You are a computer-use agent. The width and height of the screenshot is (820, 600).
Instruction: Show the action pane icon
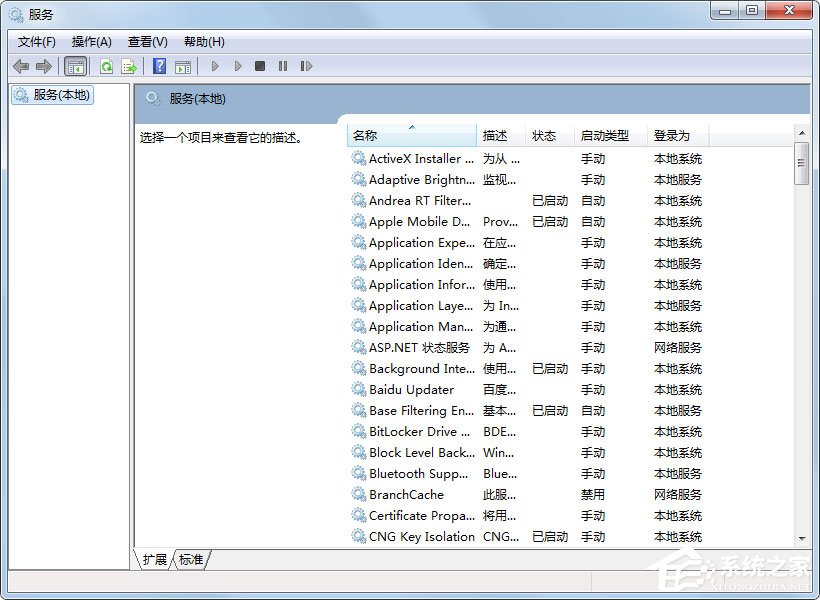(184, 66)
